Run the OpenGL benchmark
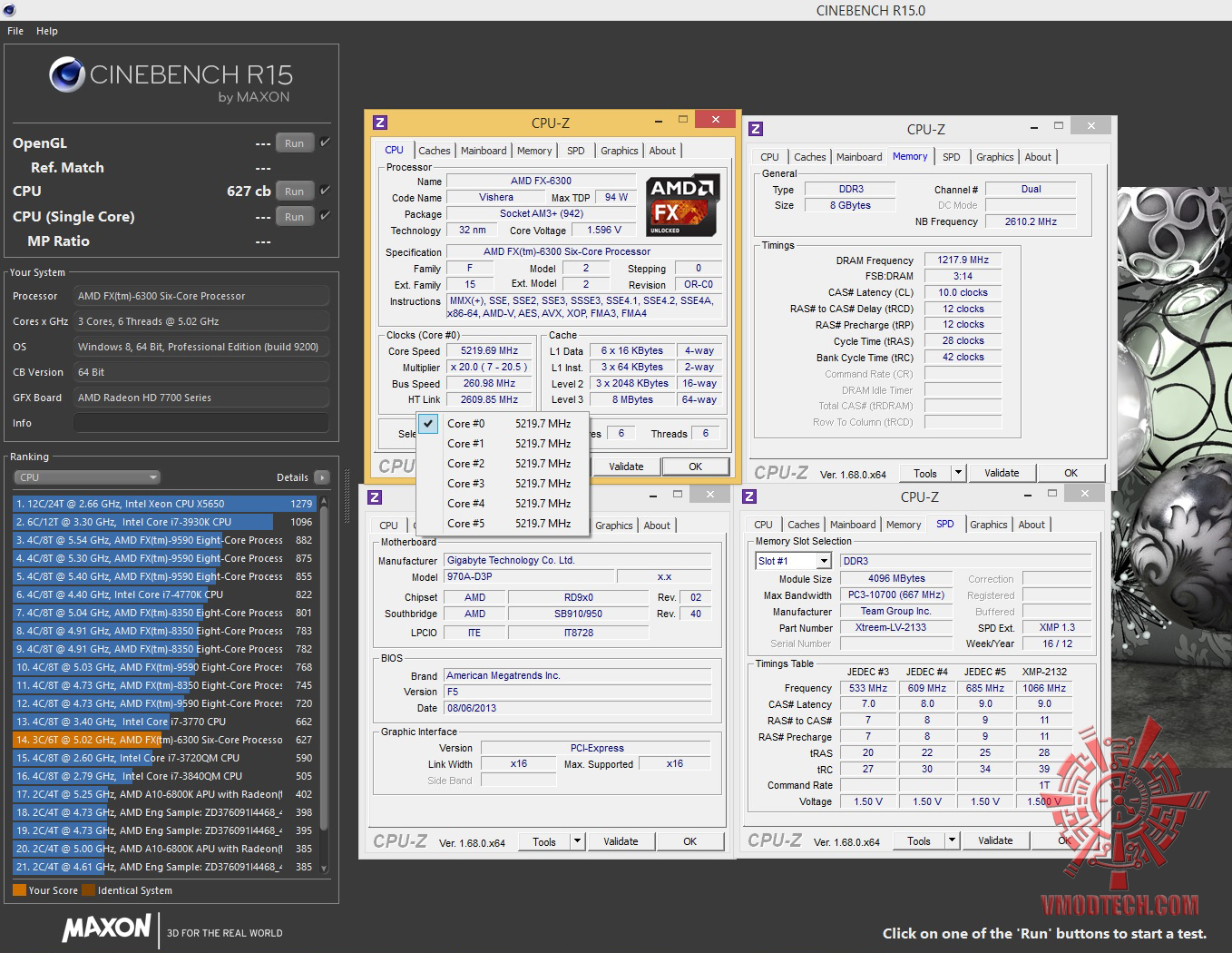This screenshot has height=953, width=1232. 294,142
